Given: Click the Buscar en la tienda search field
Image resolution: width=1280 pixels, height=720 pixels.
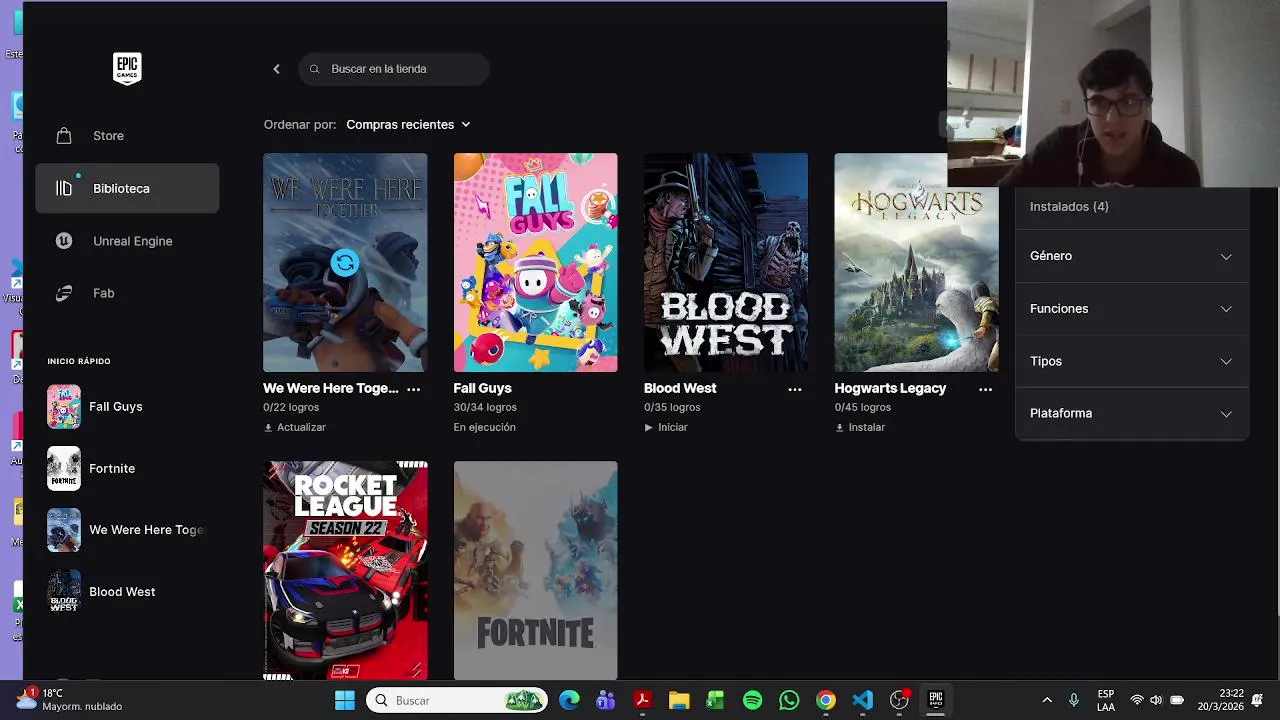Looking at the screenshot, I should coord(394,69).
